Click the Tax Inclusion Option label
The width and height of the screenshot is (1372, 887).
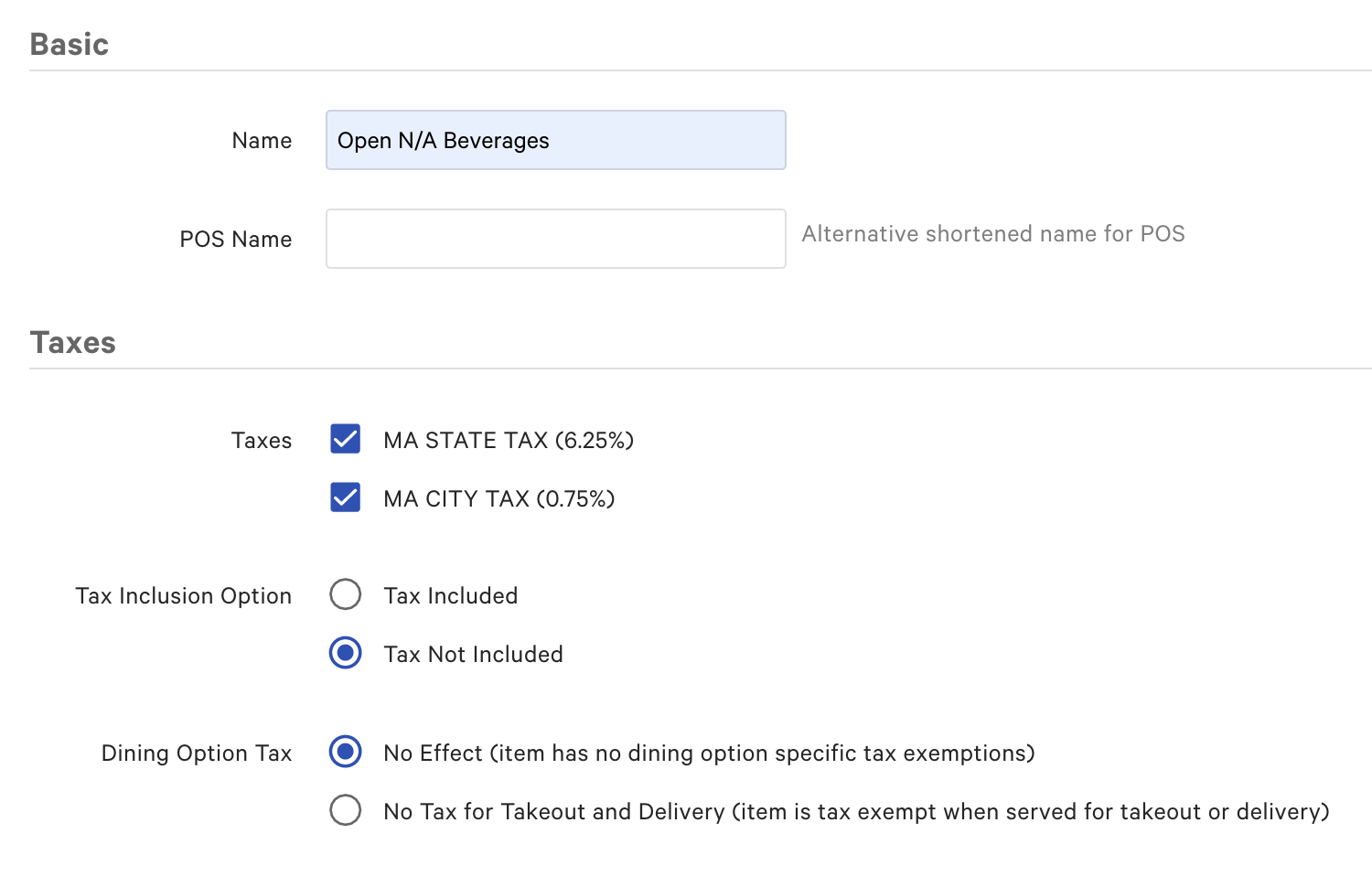183,595
